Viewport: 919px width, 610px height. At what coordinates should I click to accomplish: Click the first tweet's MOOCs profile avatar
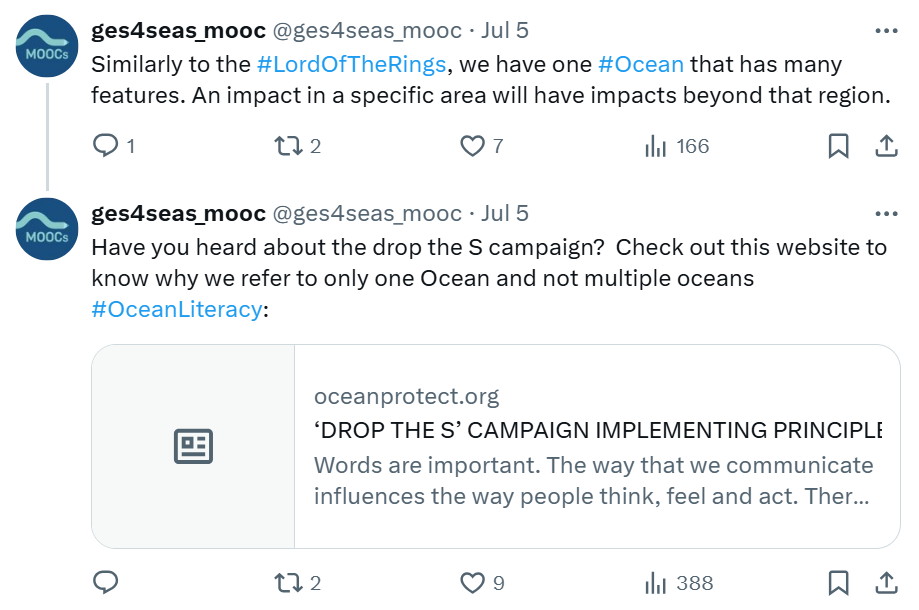point(47,47)
